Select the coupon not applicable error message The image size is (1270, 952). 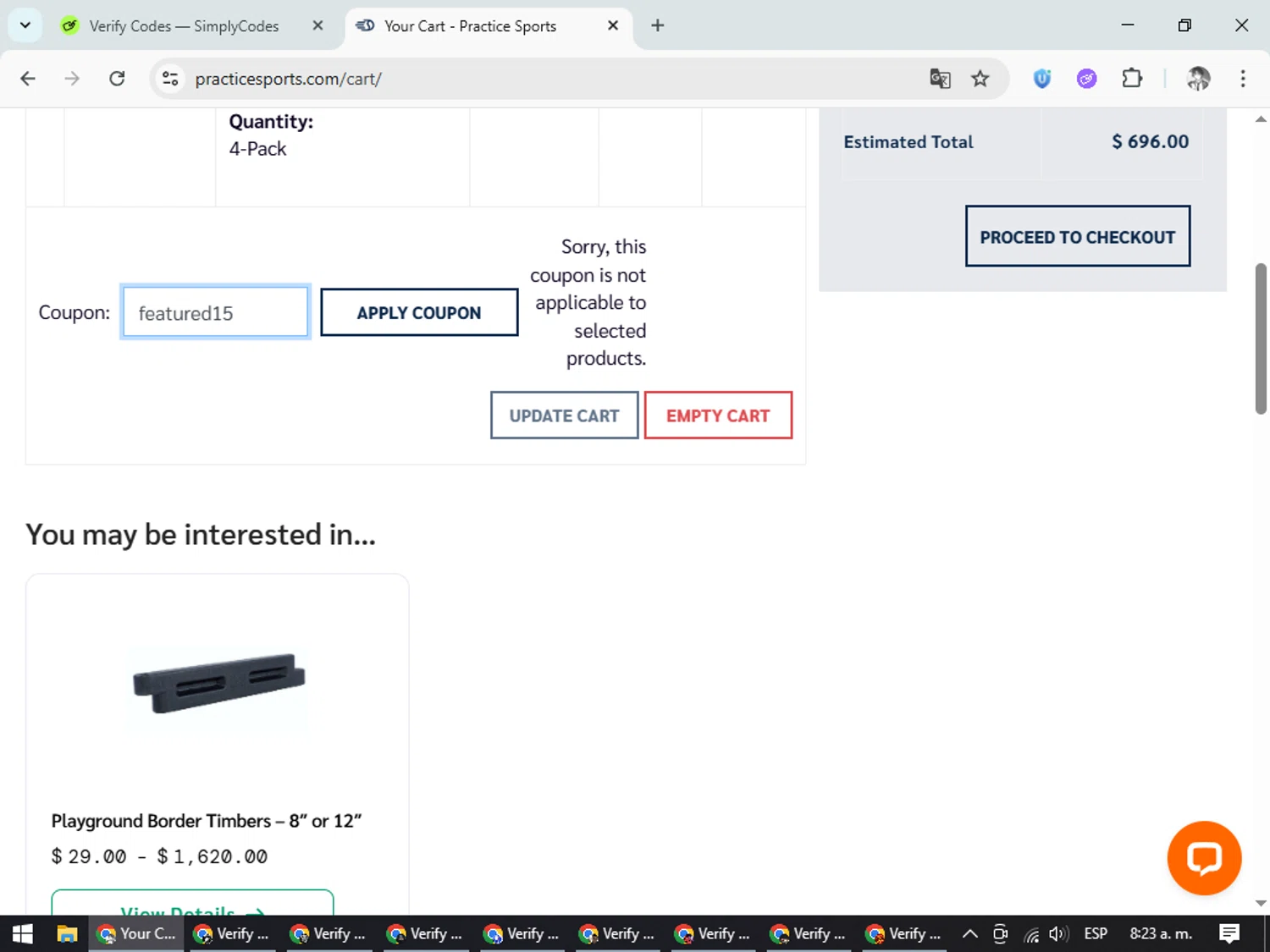[x=588, y=302]
